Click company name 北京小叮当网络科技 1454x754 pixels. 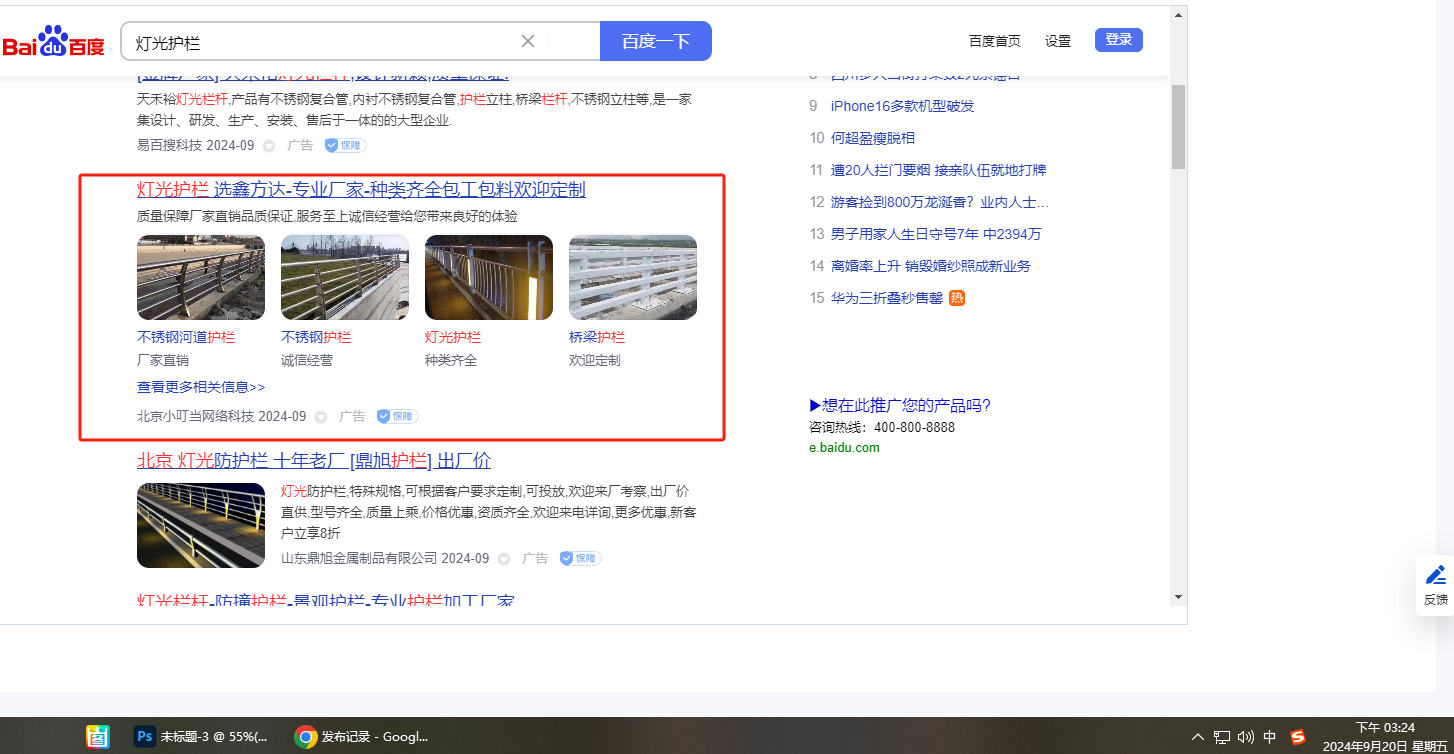tap(196, 416)
